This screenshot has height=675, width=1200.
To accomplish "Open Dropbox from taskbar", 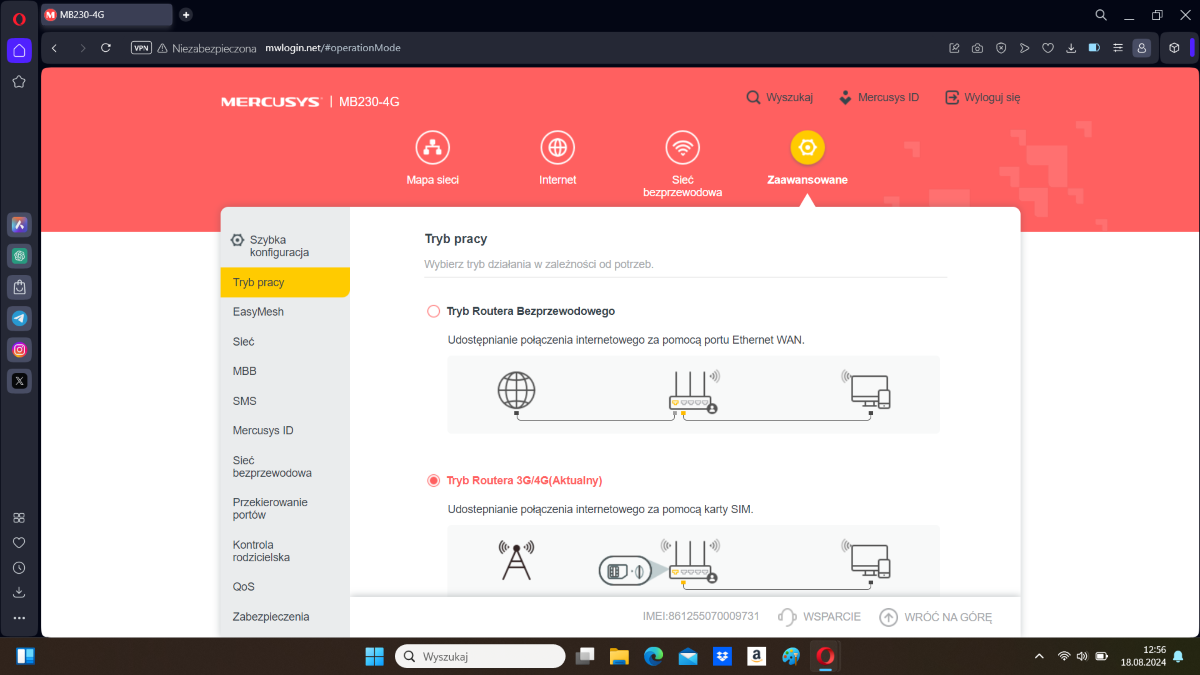I will 722,656.
